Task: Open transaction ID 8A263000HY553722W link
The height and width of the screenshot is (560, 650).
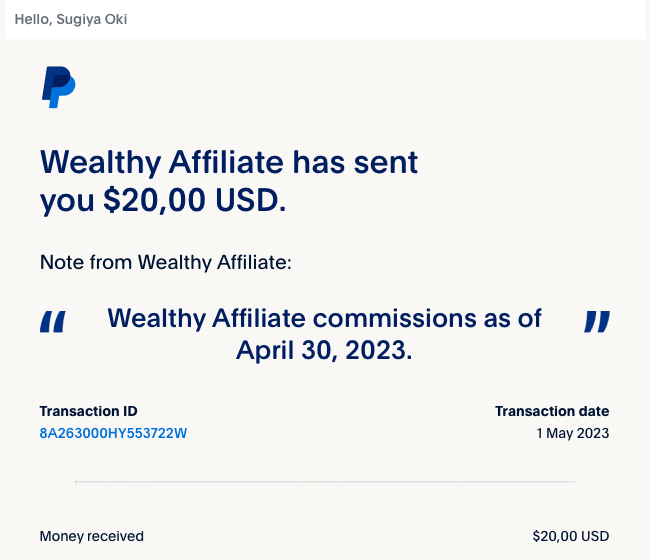Action: (113, 433)
